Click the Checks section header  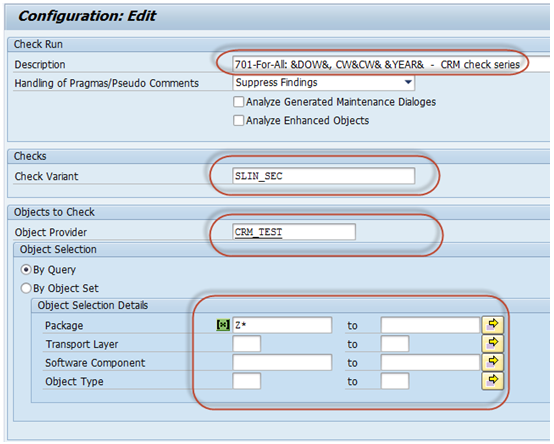click(x=30, y=156)
